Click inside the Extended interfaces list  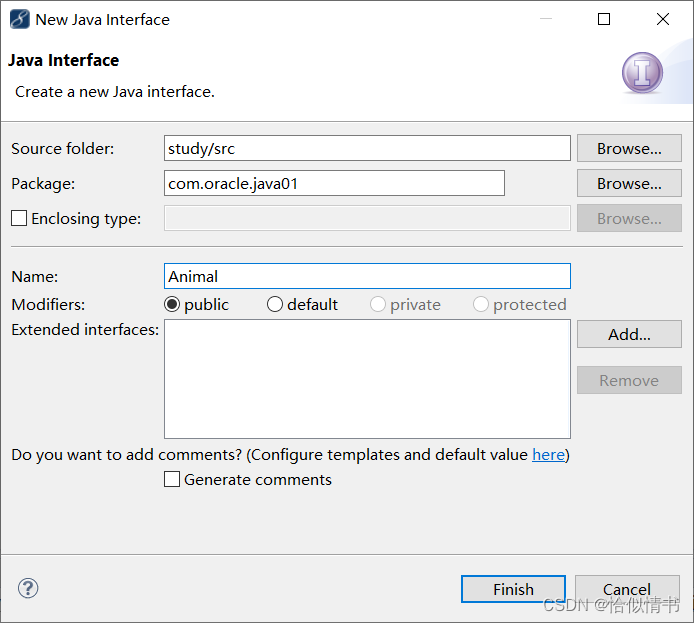(367, 379)
